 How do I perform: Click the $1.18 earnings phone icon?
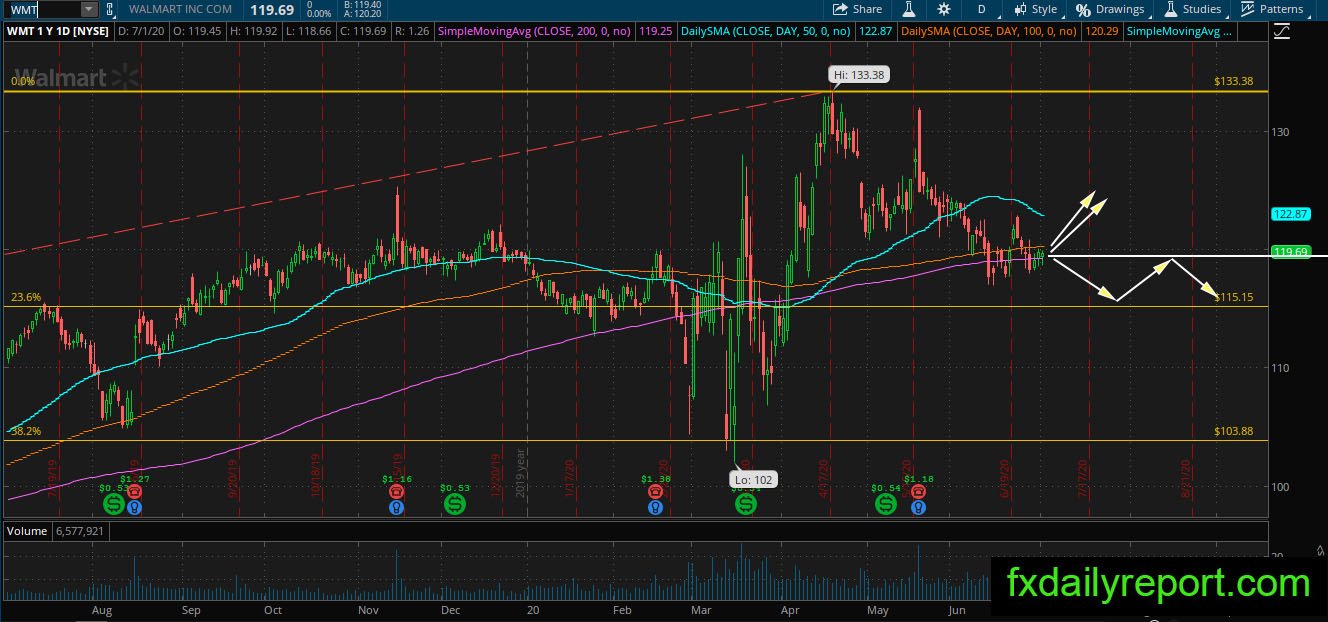[x=917, y=492]
